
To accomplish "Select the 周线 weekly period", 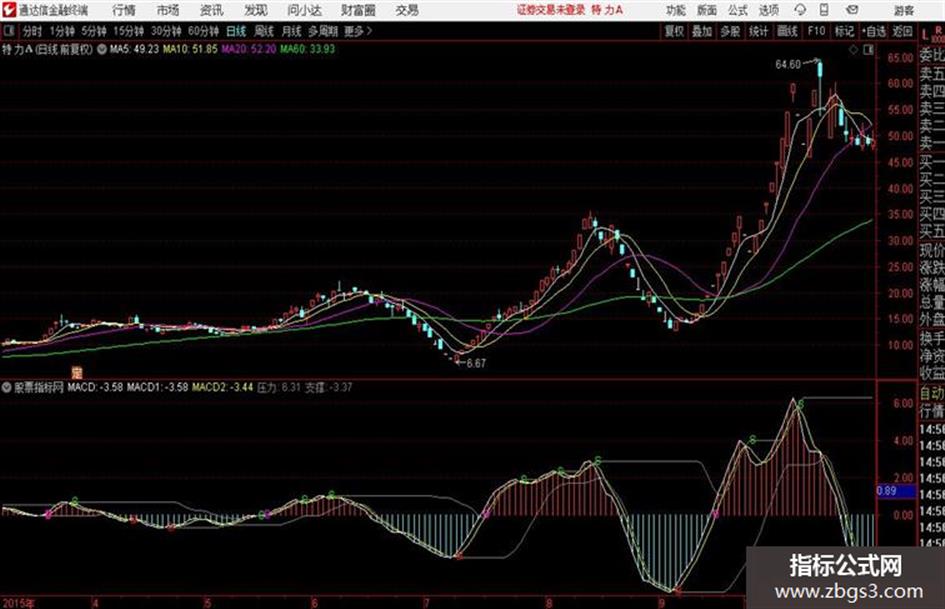I will (264, 31).
